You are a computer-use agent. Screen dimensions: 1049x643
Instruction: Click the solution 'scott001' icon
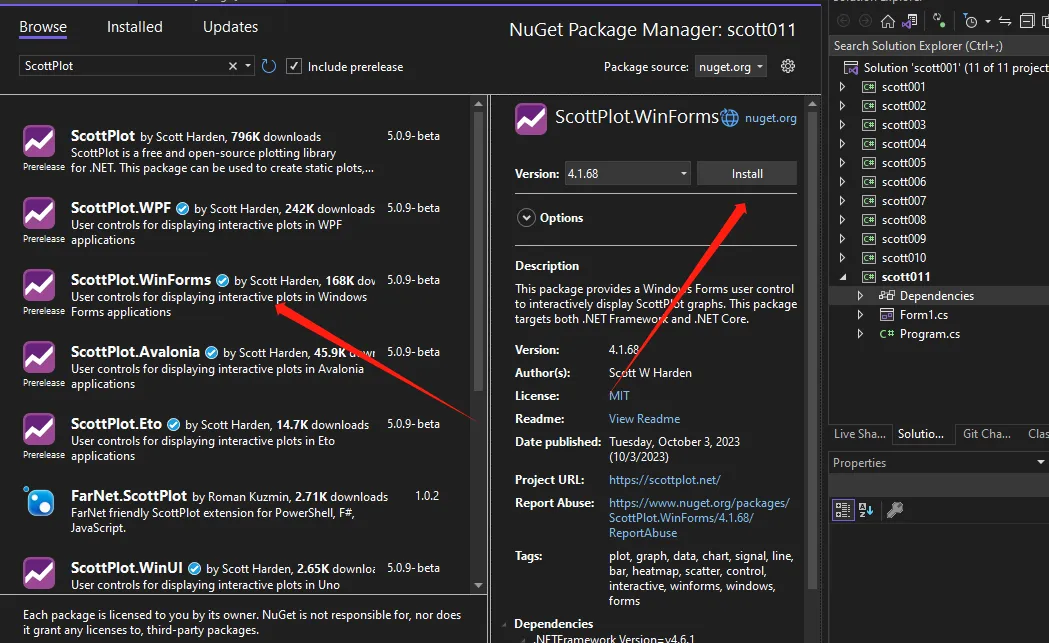click(850, 68)
